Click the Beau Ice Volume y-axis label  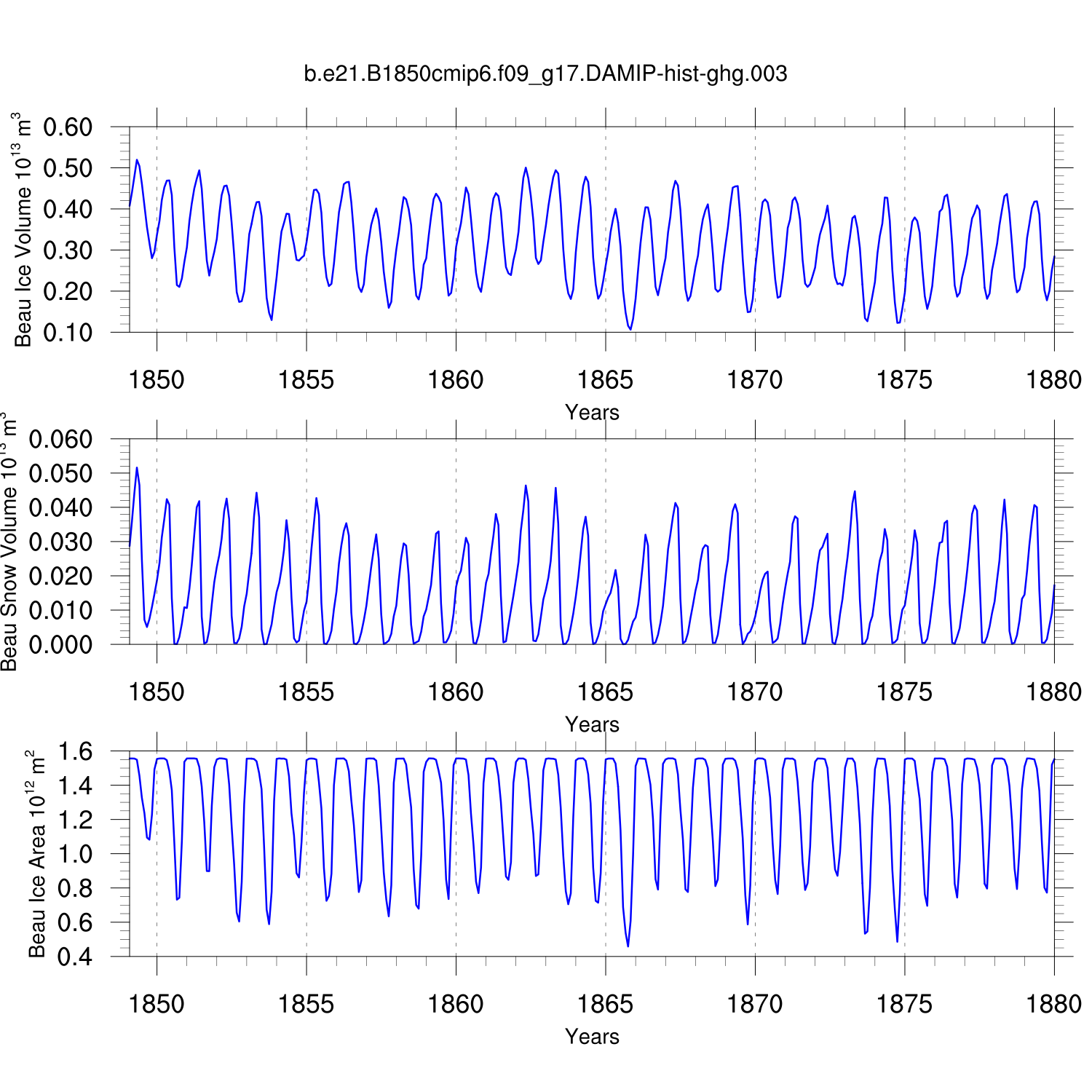pyautogui.click(x=23, y=230)
